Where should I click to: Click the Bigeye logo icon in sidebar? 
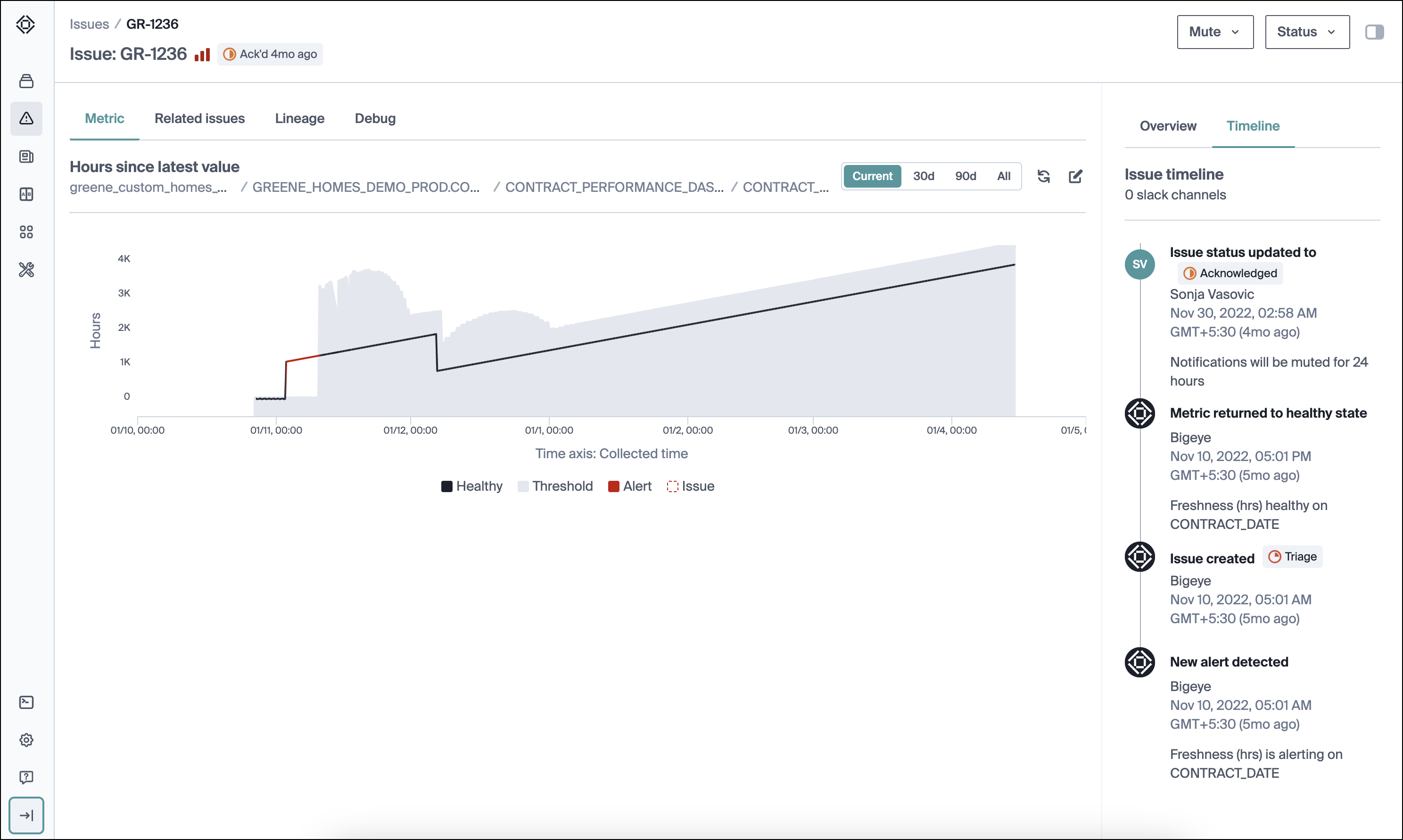pos(25,25)
